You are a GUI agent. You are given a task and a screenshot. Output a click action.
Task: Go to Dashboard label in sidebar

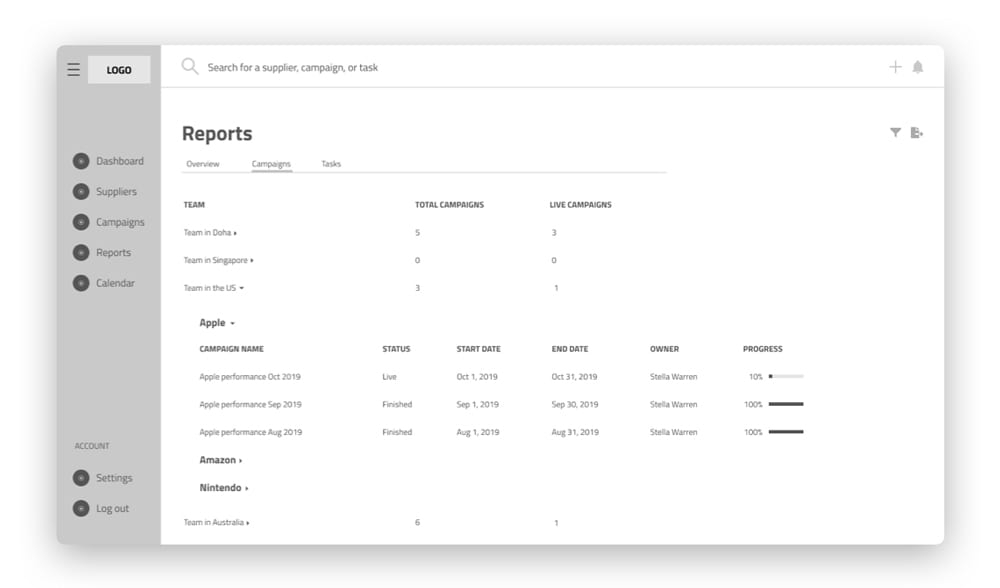[x=120, y=161]
